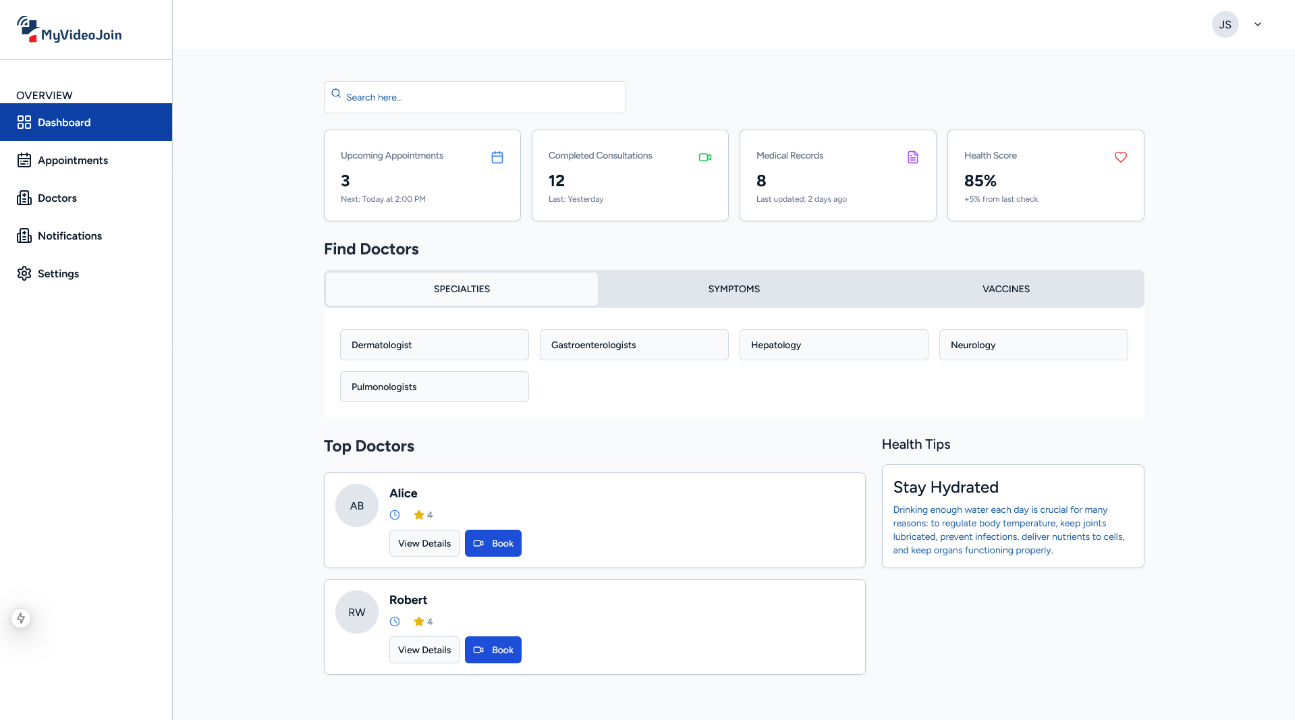Choose the Hepatology specialty

834,345
